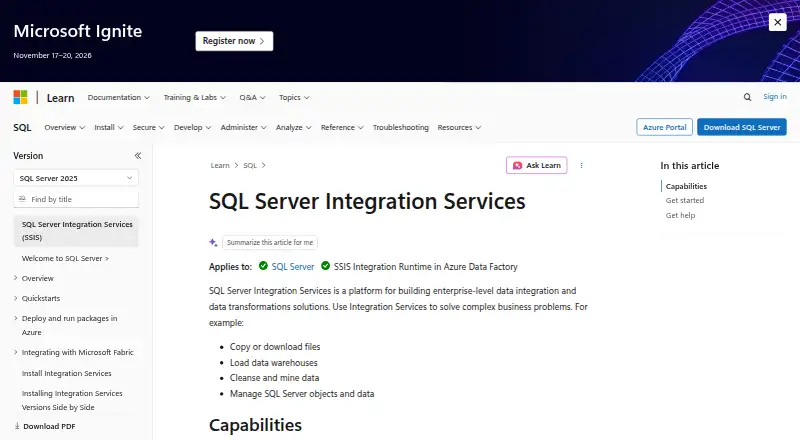
Task: Click the Download PDF button
Action: pyautogui.click(x=44, y=426)
